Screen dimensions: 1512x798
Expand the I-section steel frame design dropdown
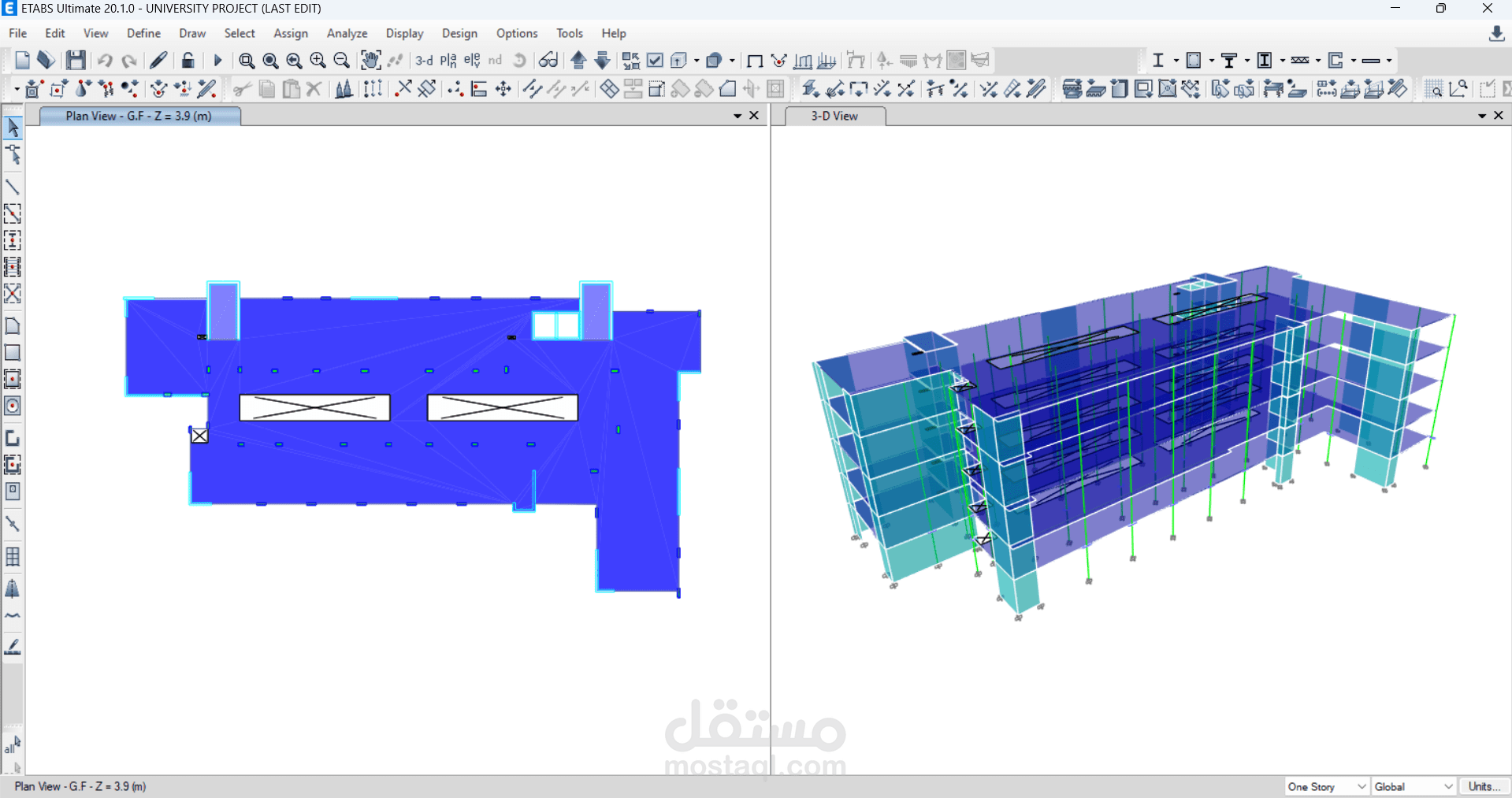pos(1176,61)
